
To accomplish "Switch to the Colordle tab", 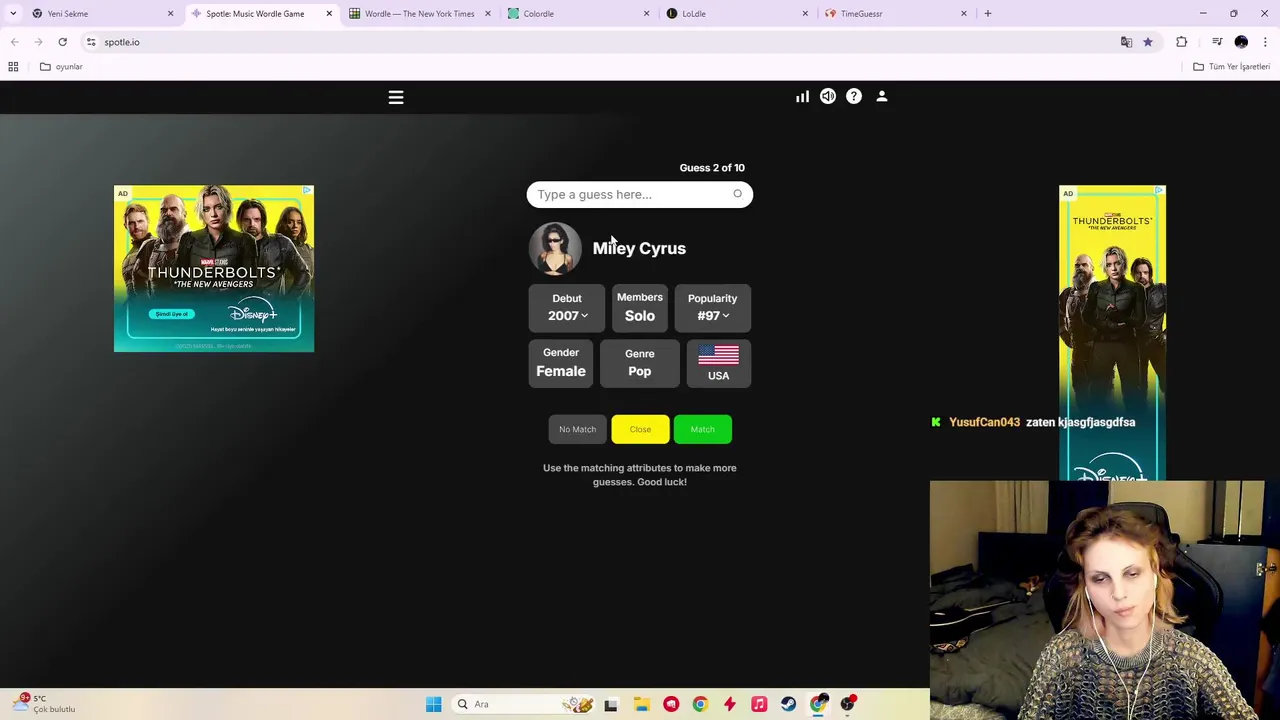I will [x=577, y=14].
